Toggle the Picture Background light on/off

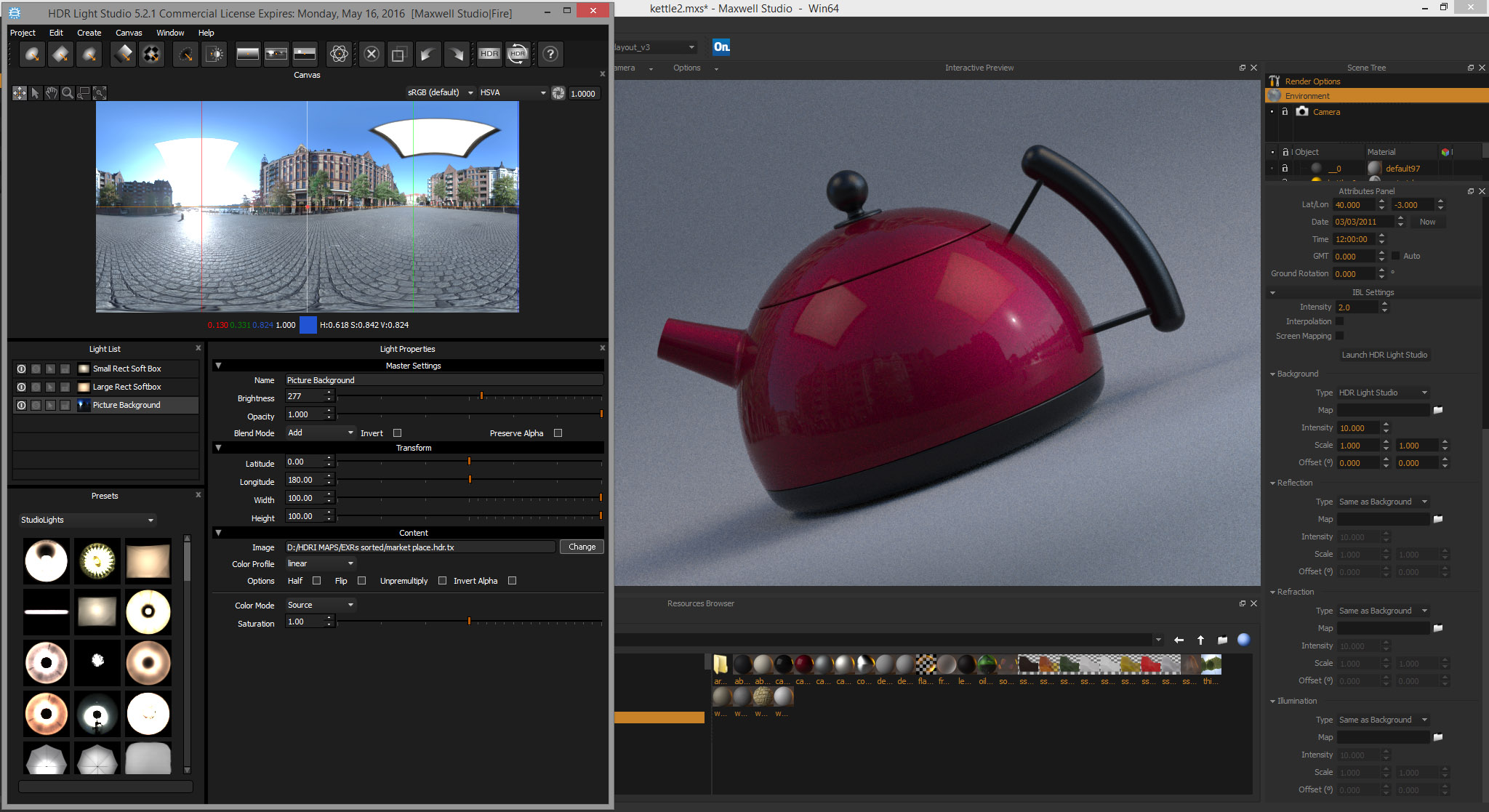coord(21,406)
